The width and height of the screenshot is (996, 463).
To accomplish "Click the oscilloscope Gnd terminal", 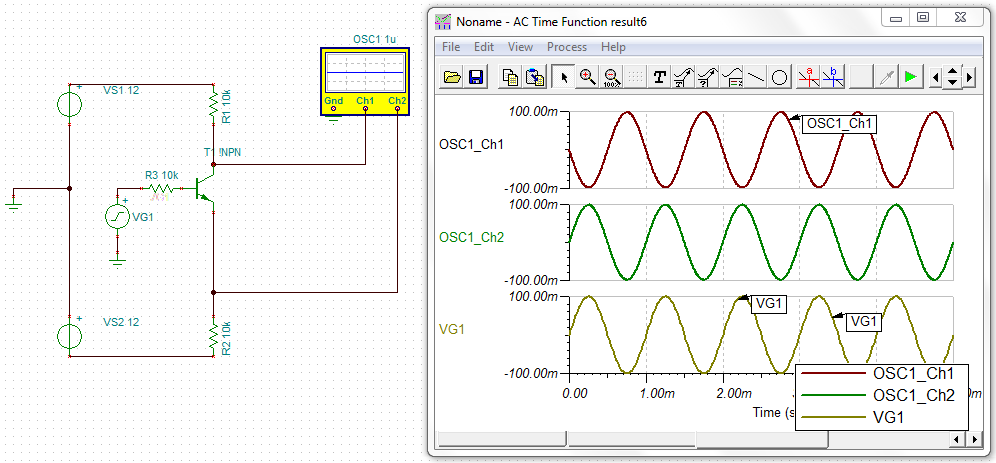I will click(x=333, y=109).
